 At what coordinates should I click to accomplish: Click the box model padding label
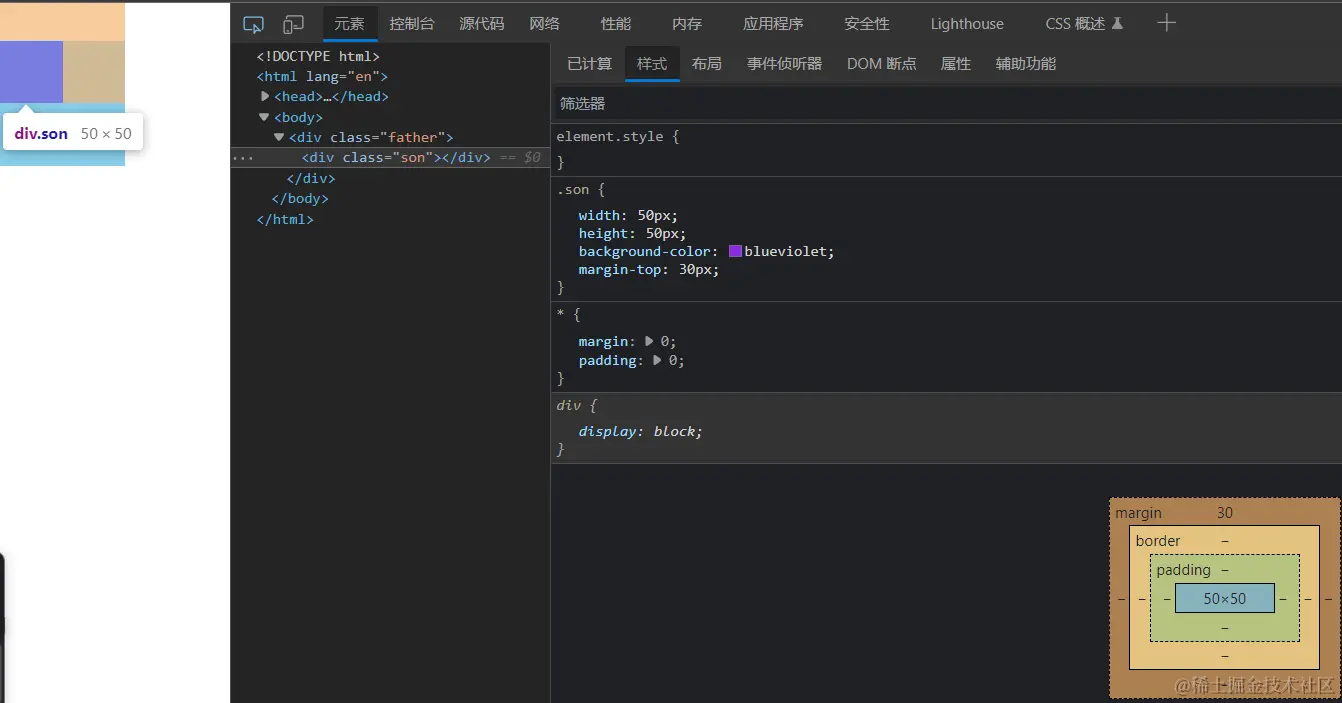[1183, 570]
